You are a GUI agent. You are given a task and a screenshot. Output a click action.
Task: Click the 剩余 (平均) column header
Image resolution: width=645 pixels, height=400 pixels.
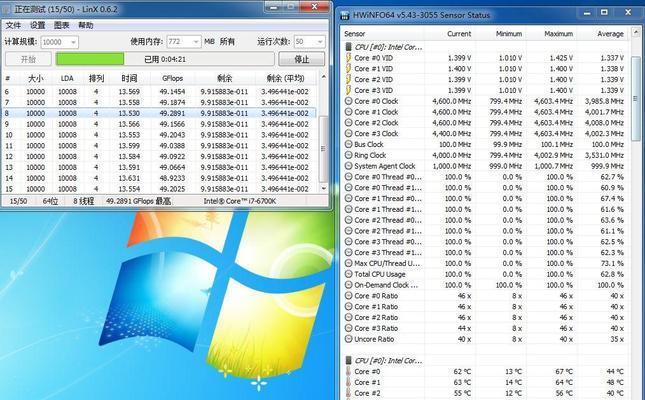(285, 78)
